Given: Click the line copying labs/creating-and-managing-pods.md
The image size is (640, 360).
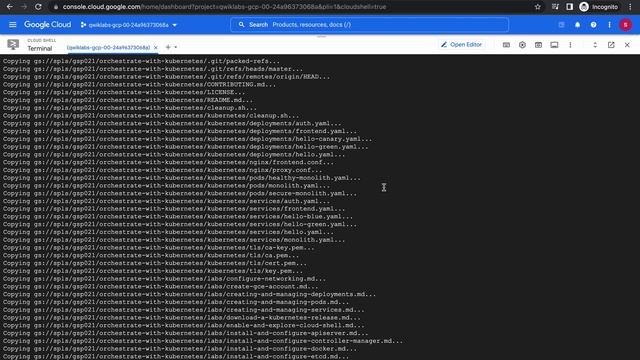Looking at the screenshot, I should point(176,302).
